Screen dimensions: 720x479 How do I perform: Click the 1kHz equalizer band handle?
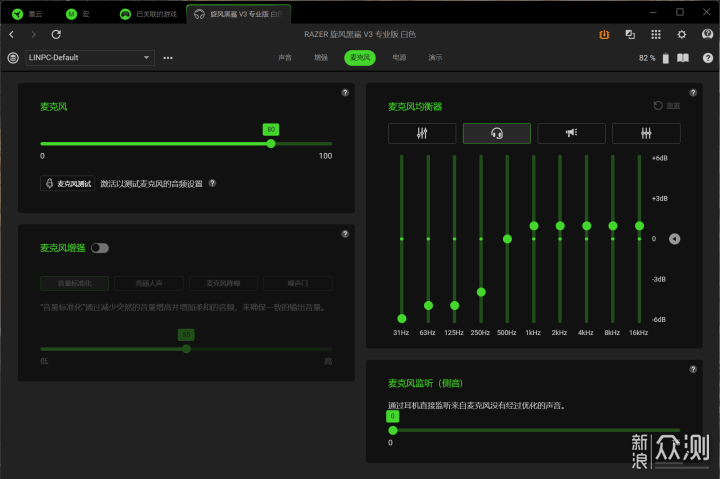click(x=534, y=225)
